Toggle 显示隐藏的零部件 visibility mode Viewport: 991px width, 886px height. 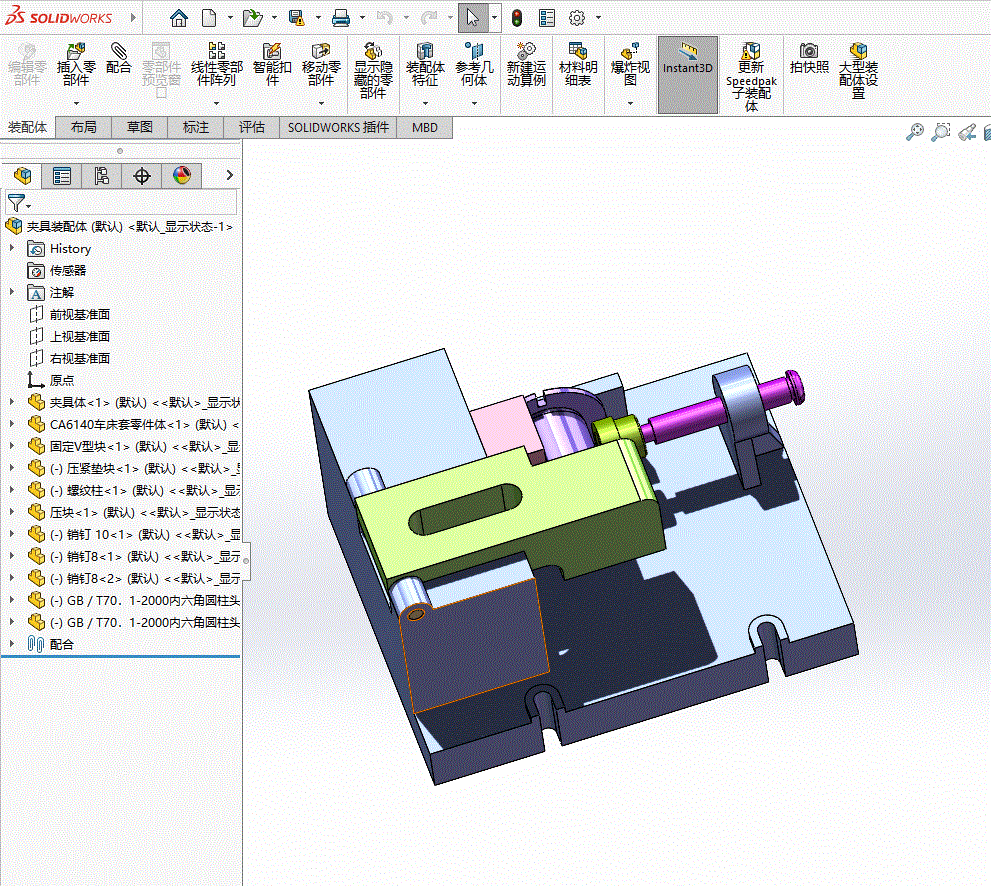tap(372, 68)
